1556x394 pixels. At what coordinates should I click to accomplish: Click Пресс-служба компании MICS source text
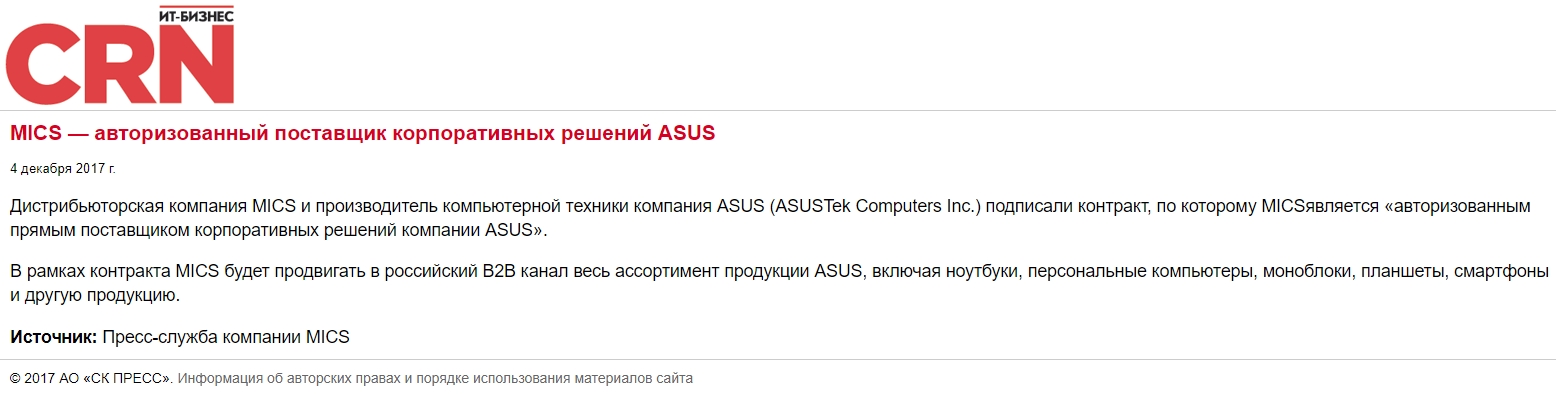point(226,337)
